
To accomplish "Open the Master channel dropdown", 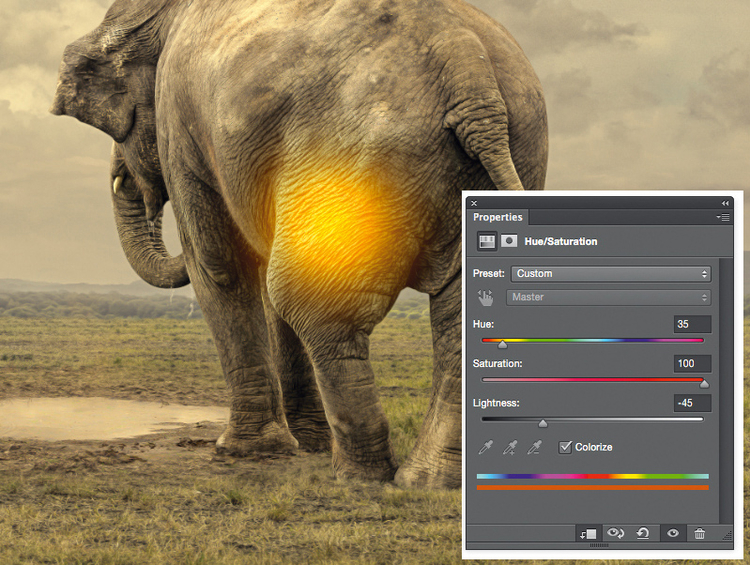I will coord(608,297).
